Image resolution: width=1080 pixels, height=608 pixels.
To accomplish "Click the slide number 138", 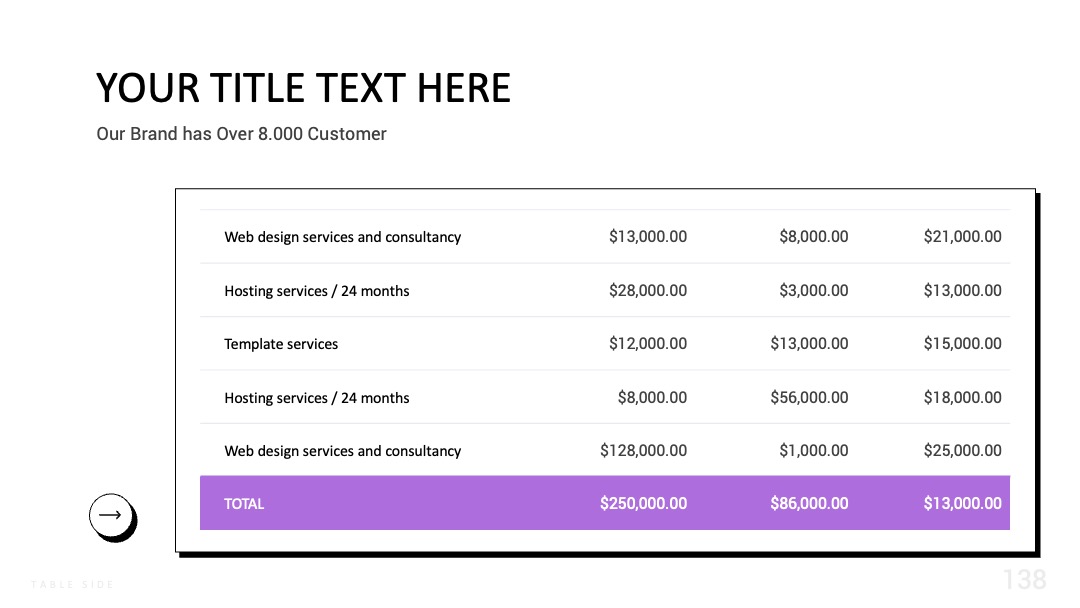I will [x=1024, y=580].
